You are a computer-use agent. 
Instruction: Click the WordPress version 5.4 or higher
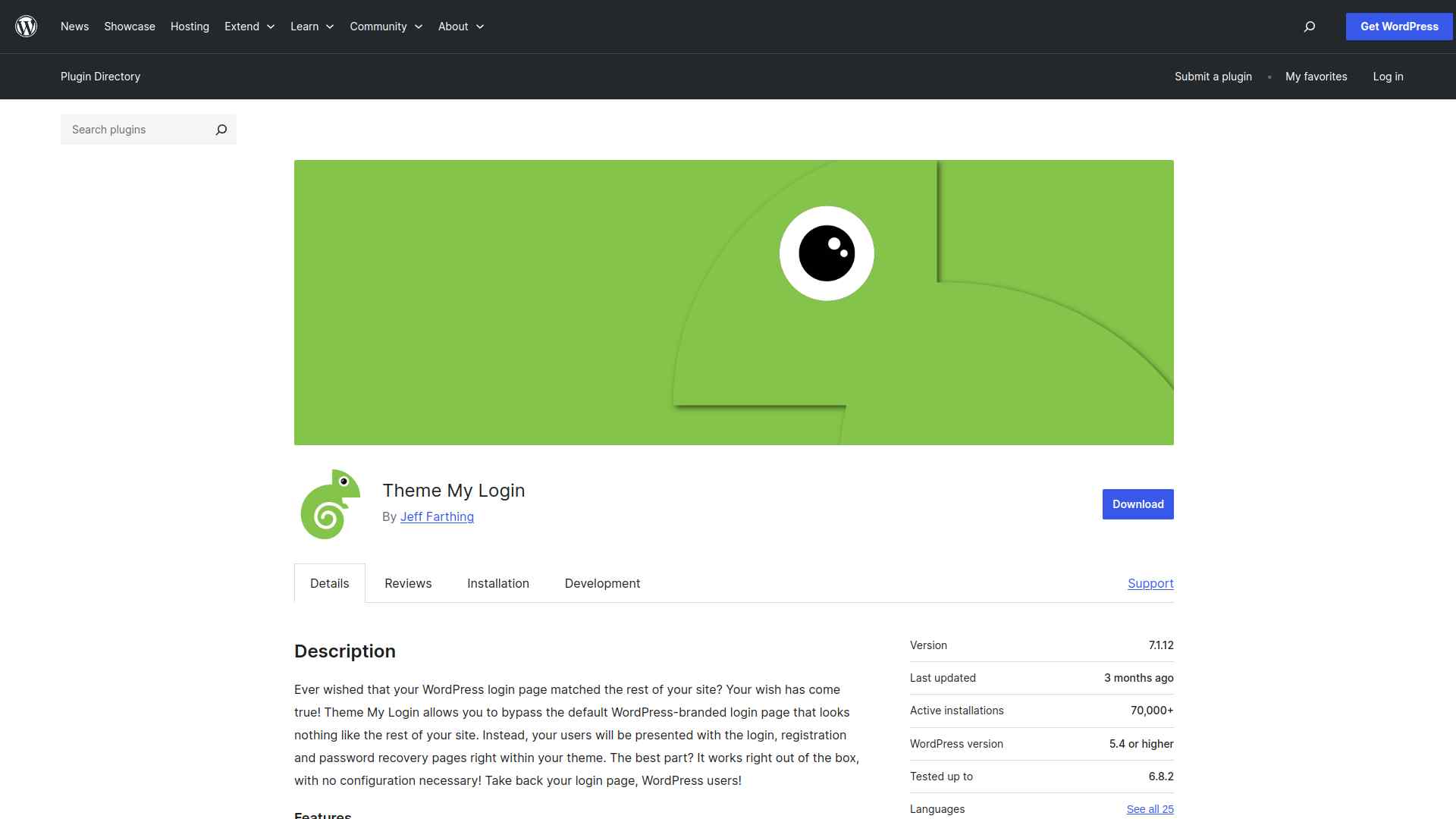pyautogui.click(x=1141, y=744)
